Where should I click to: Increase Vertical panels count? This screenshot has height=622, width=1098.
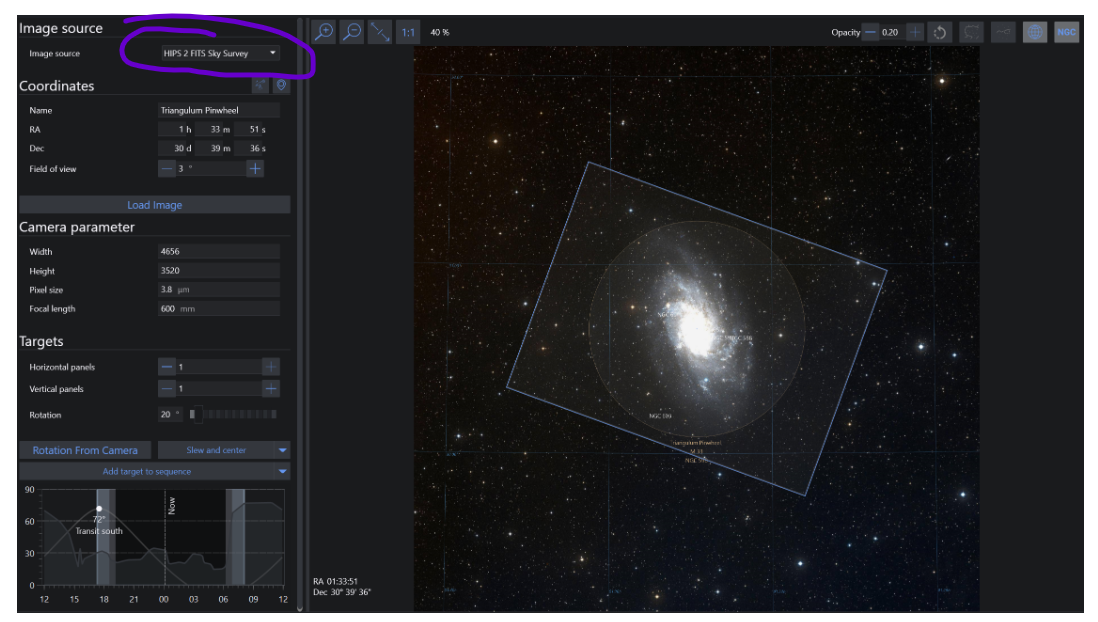271,389
